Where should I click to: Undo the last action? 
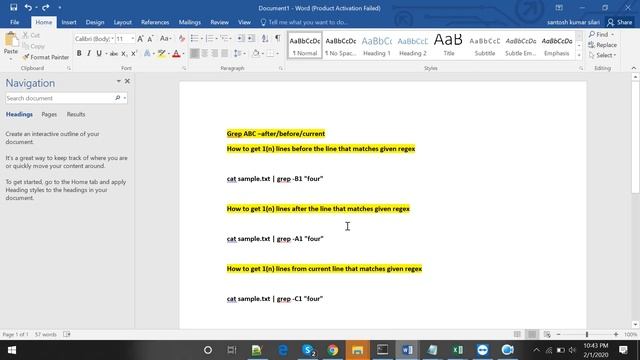[x=28, y=7]
